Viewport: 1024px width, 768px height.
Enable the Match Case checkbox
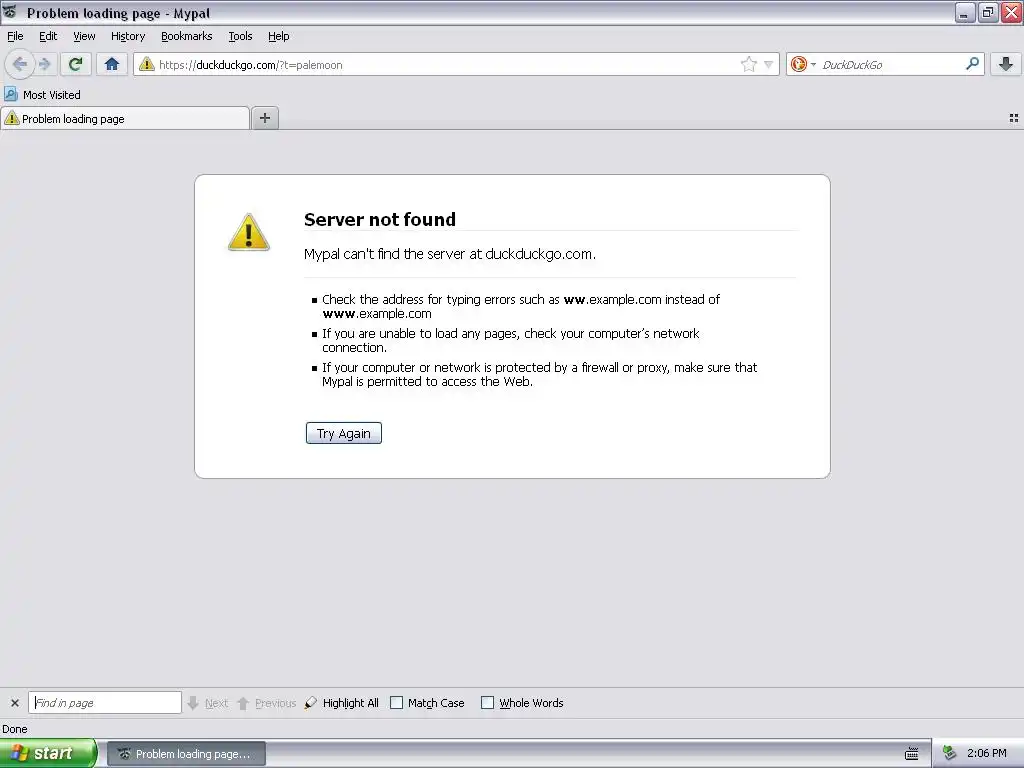click(x=396, y=703)
